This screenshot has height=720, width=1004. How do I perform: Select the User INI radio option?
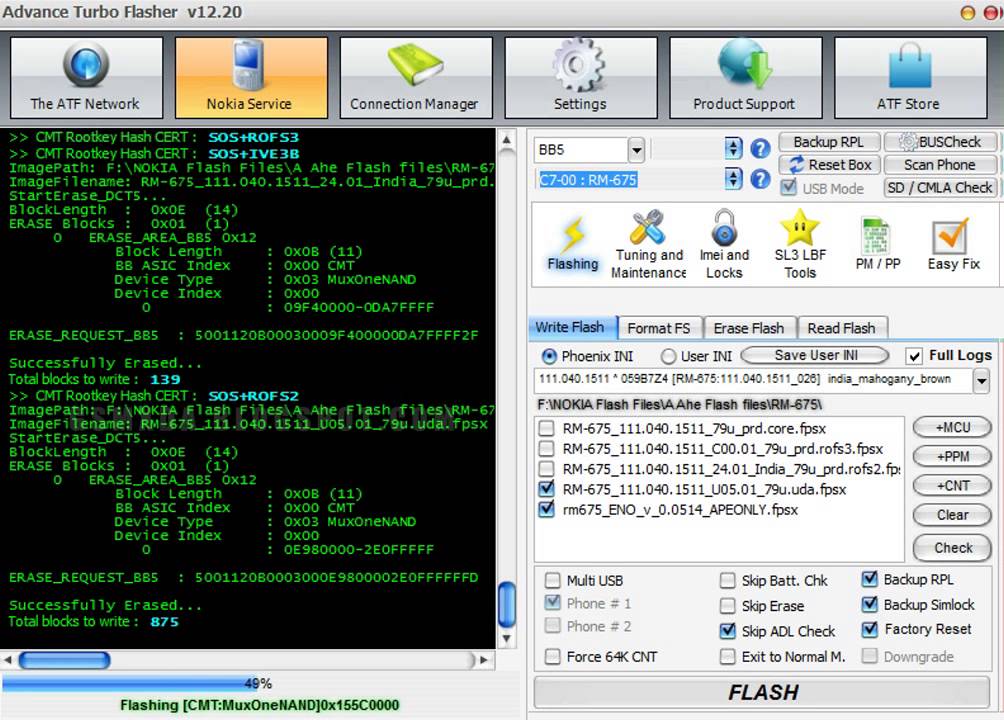point(668,356)
